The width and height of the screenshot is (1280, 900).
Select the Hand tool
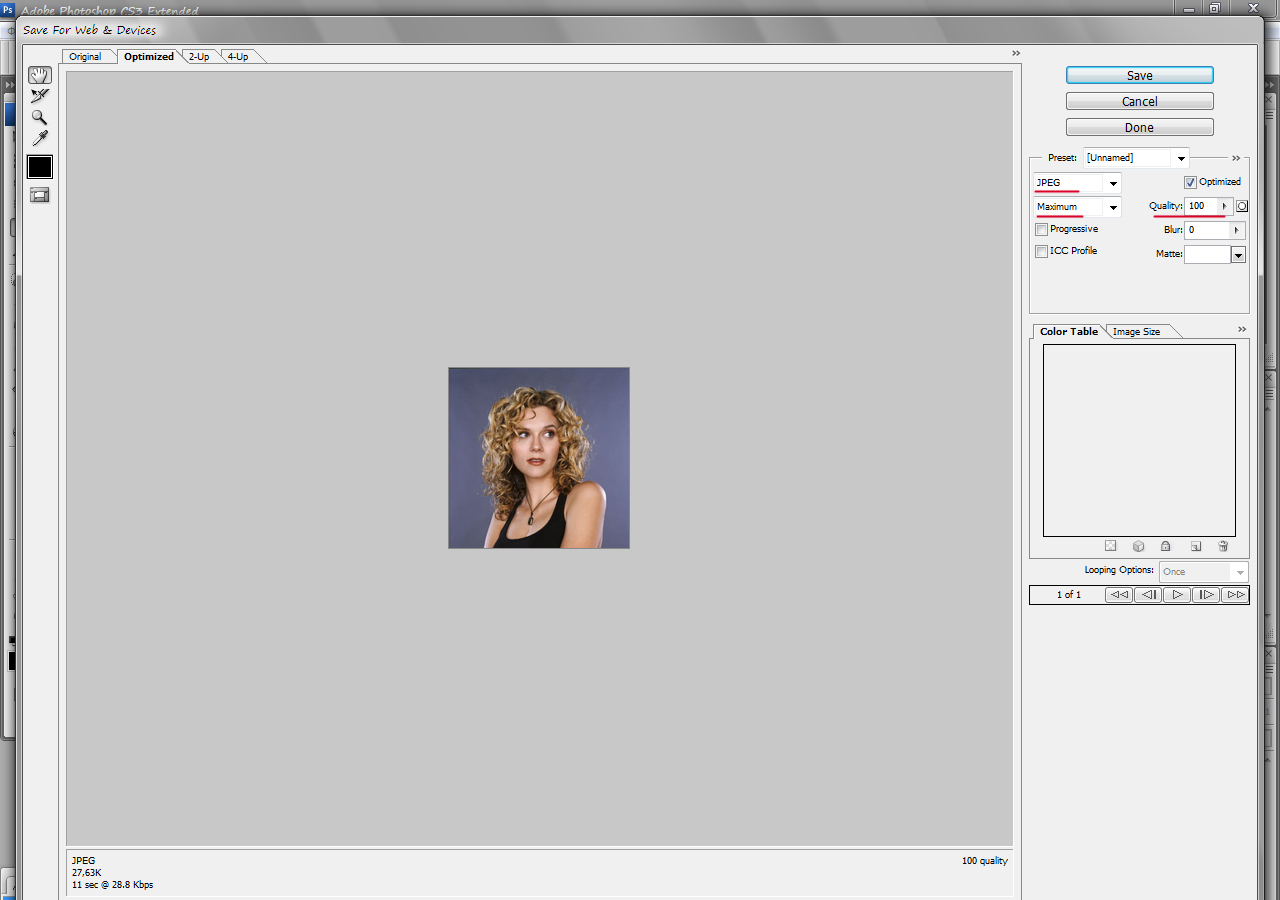[39, 75]
